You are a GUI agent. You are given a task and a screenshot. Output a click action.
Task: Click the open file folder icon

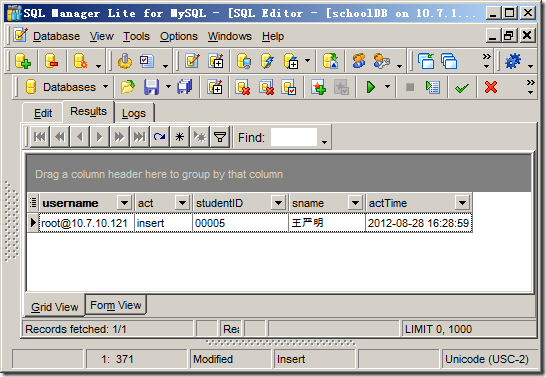tap(128, 87)
